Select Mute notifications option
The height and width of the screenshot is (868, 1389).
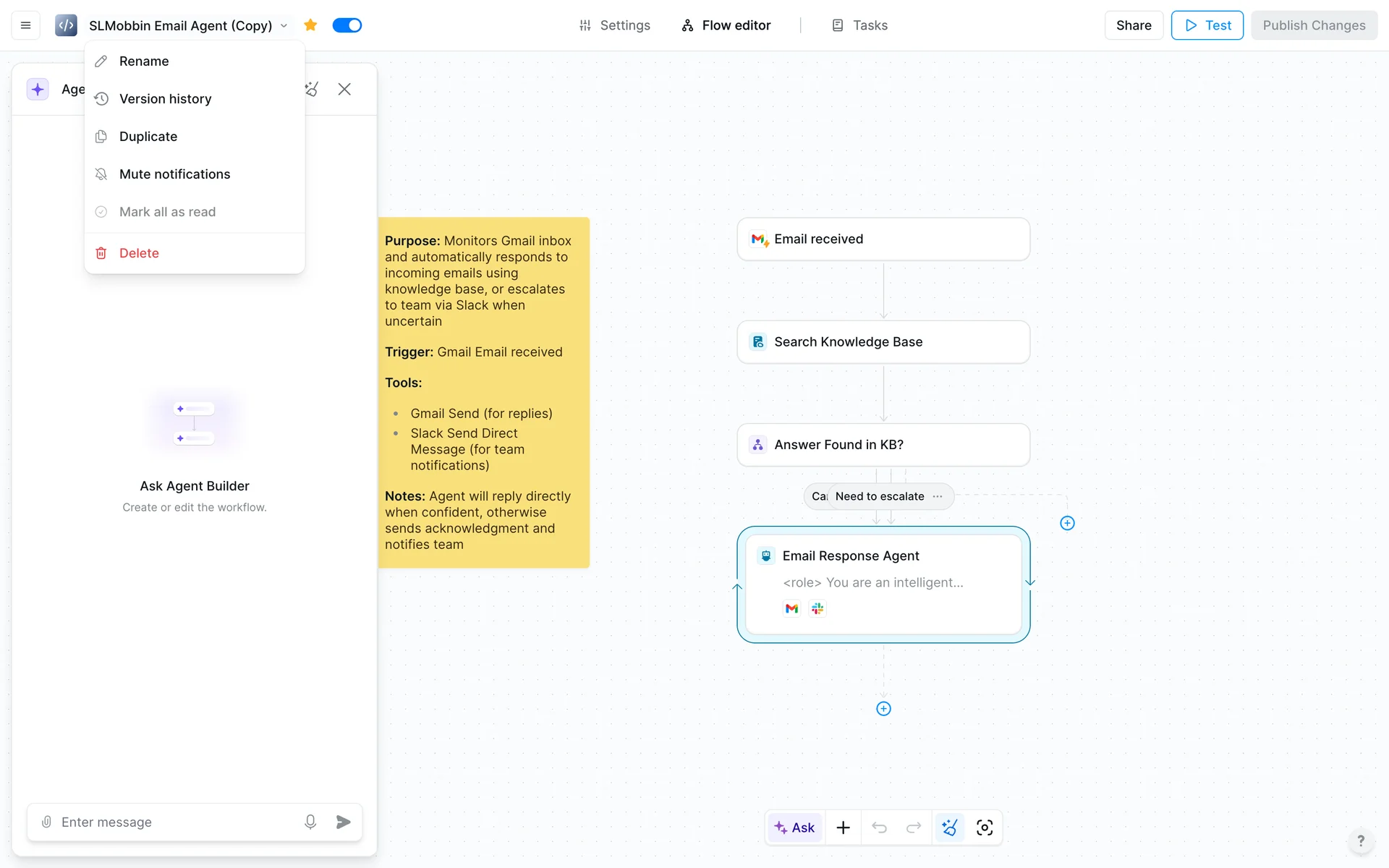pyautogui.click(x=174, y=174)
